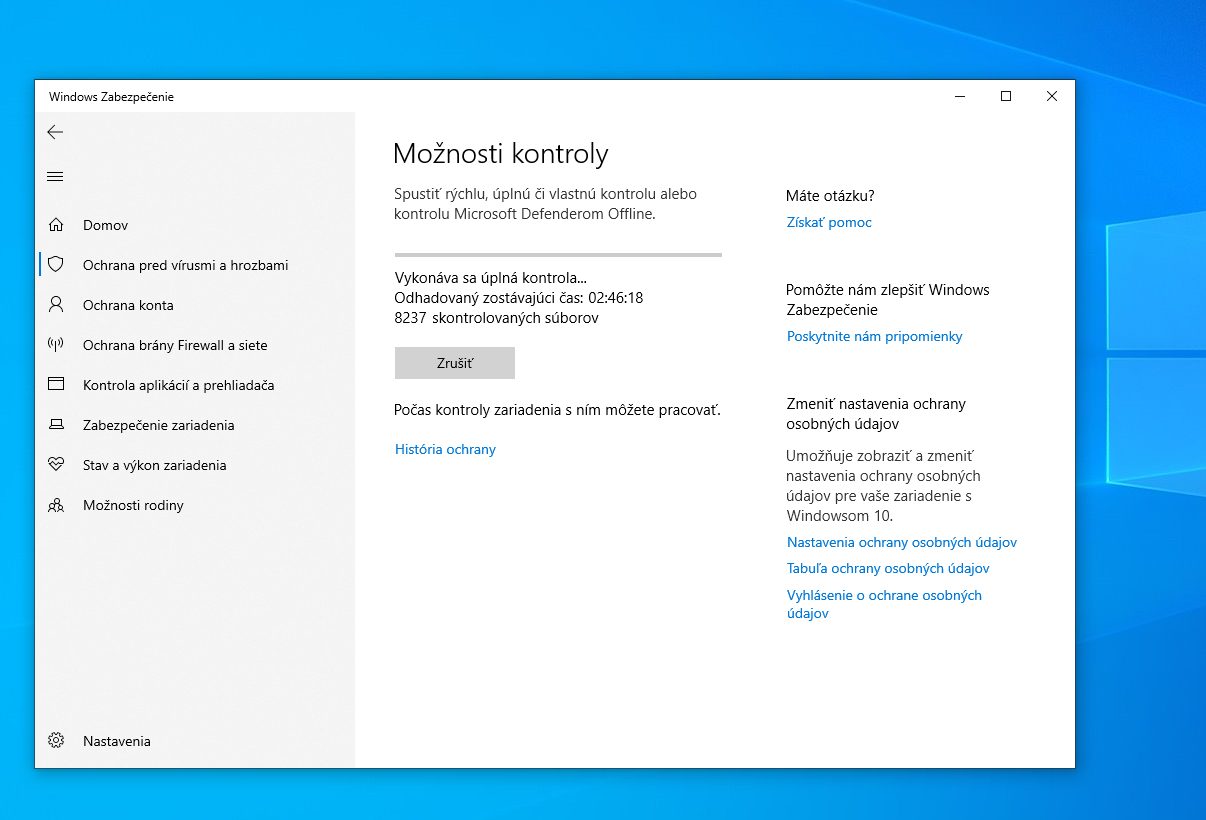Viewport: 1206px width, 820px height.
Task: Click the full scan progress bar
Action: [558, 255]
